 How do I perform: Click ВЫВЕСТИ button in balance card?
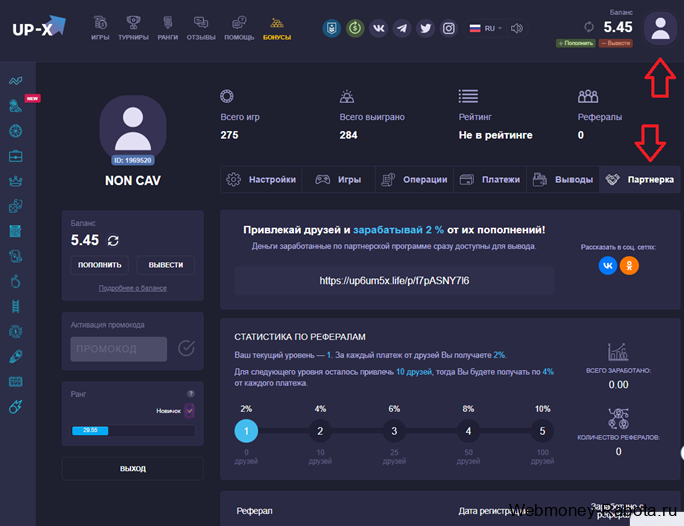click(x=166, y=265)
